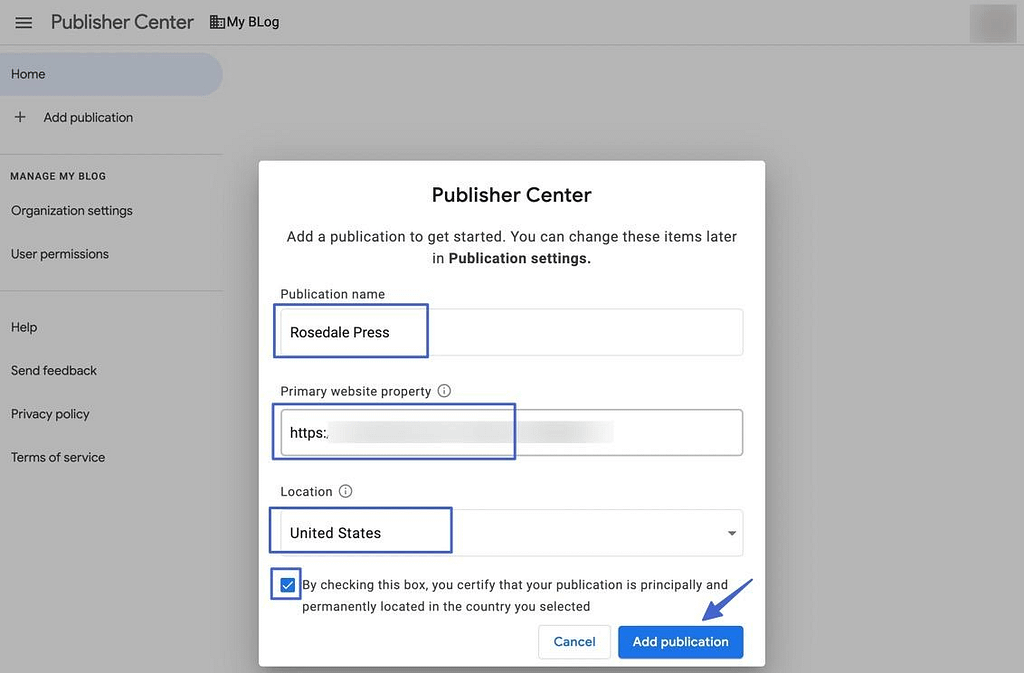Viewport: 1024px width, 673px height.
Task: Open Organization settings from the sidebar
Action: point(71,210)
